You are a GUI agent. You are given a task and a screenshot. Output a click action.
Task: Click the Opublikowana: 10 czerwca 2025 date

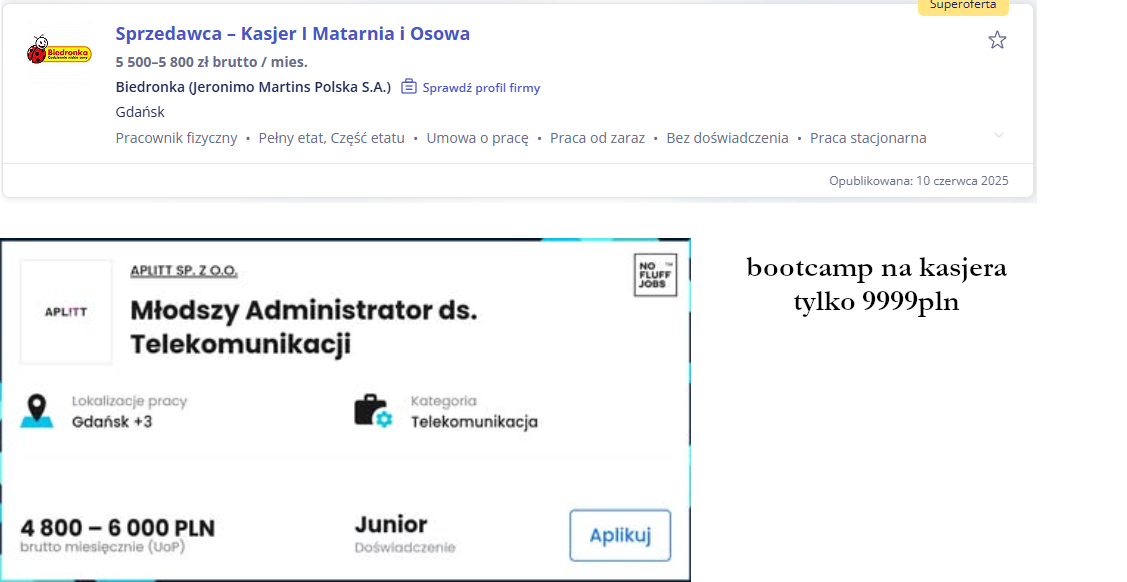[x=919, y=181]
